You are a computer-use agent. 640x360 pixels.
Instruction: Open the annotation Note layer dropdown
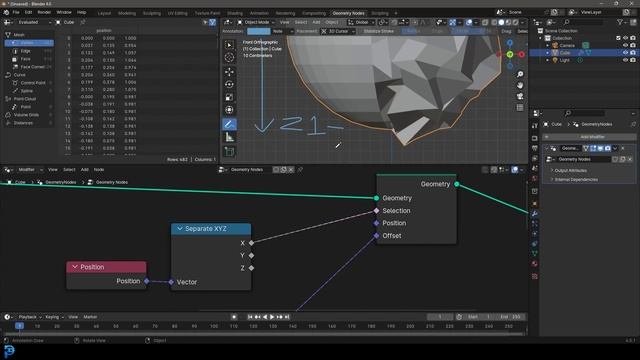282,31
